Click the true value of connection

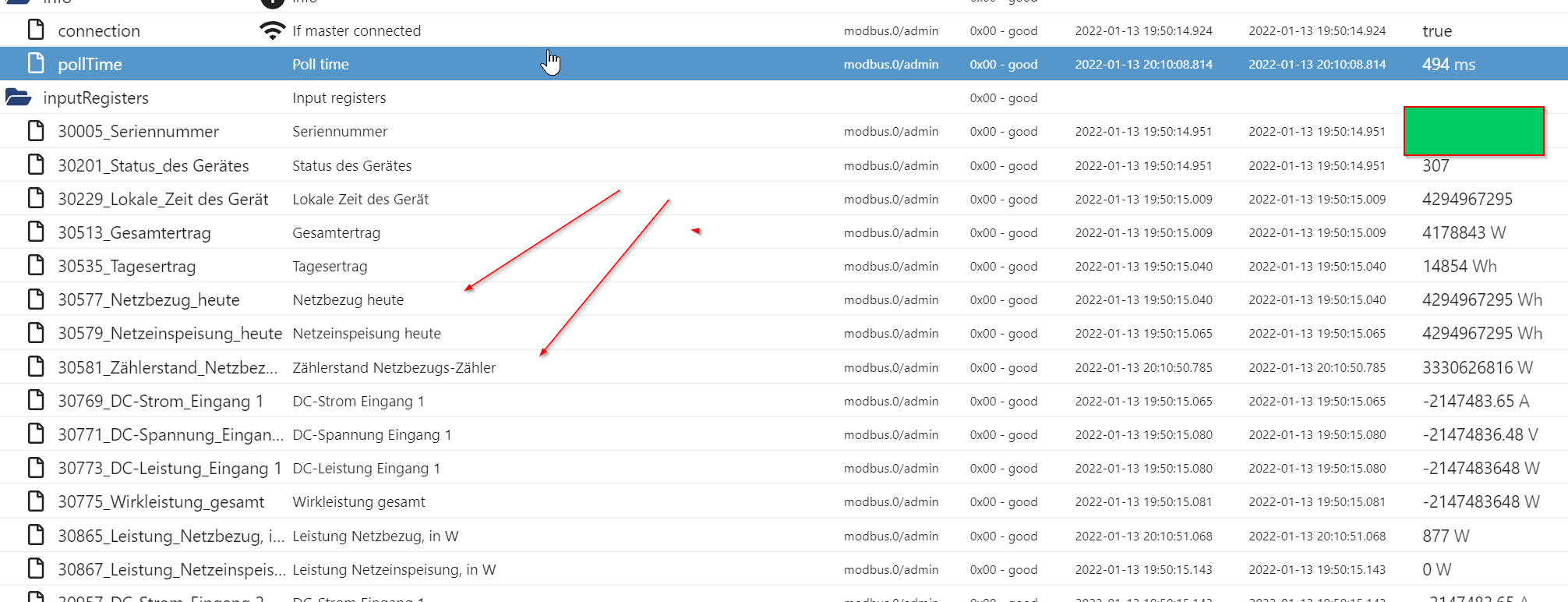point(1437,30)
